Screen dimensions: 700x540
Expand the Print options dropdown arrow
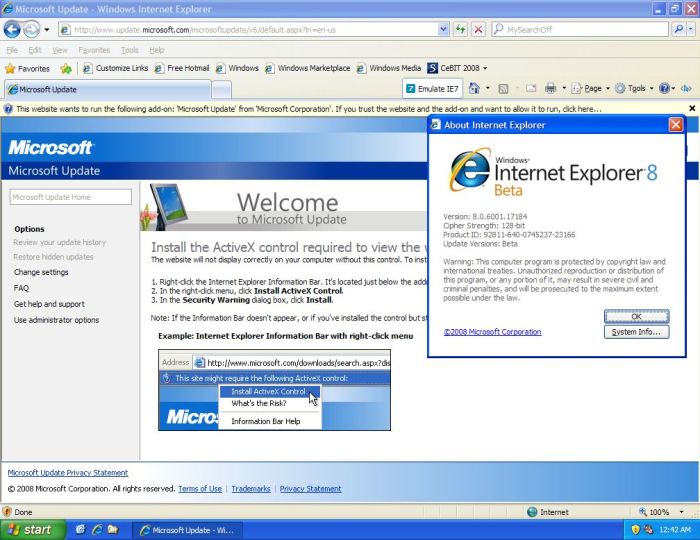point(564,88)
